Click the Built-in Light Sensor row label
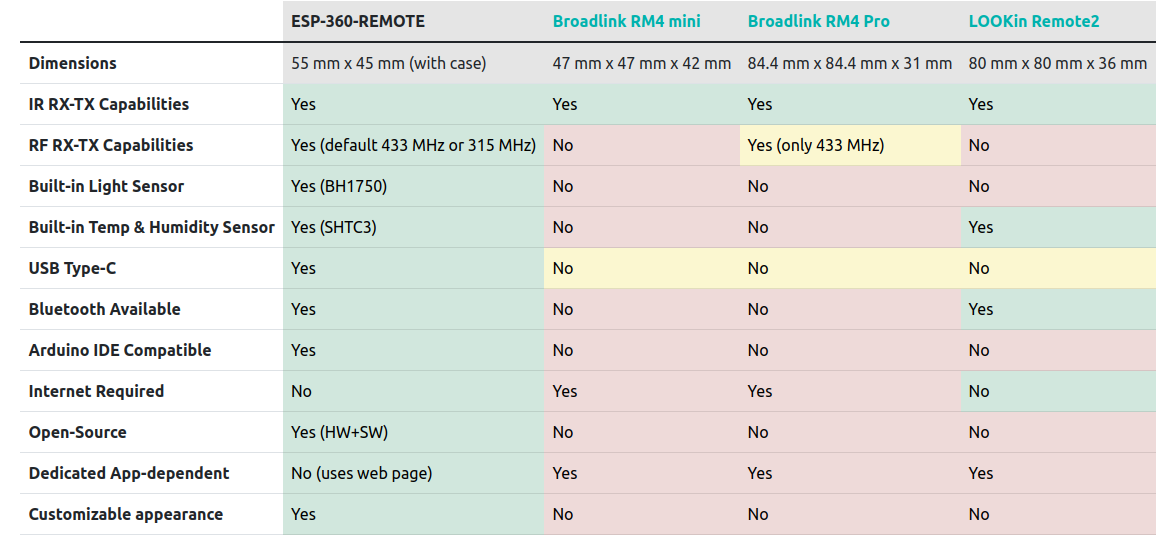This screenshot has width=1162, height=542. 106,186
